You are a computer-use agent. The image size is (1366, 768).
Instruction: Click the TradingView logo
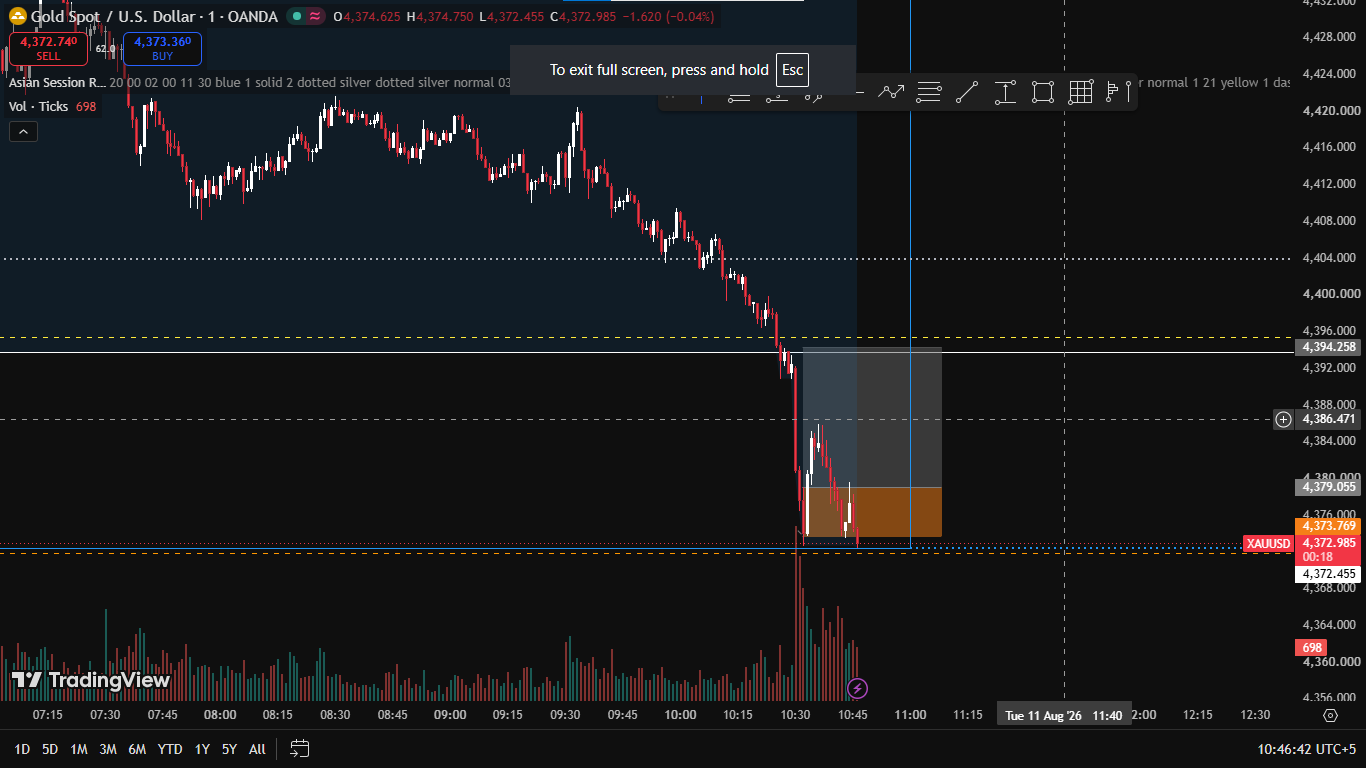91,681
